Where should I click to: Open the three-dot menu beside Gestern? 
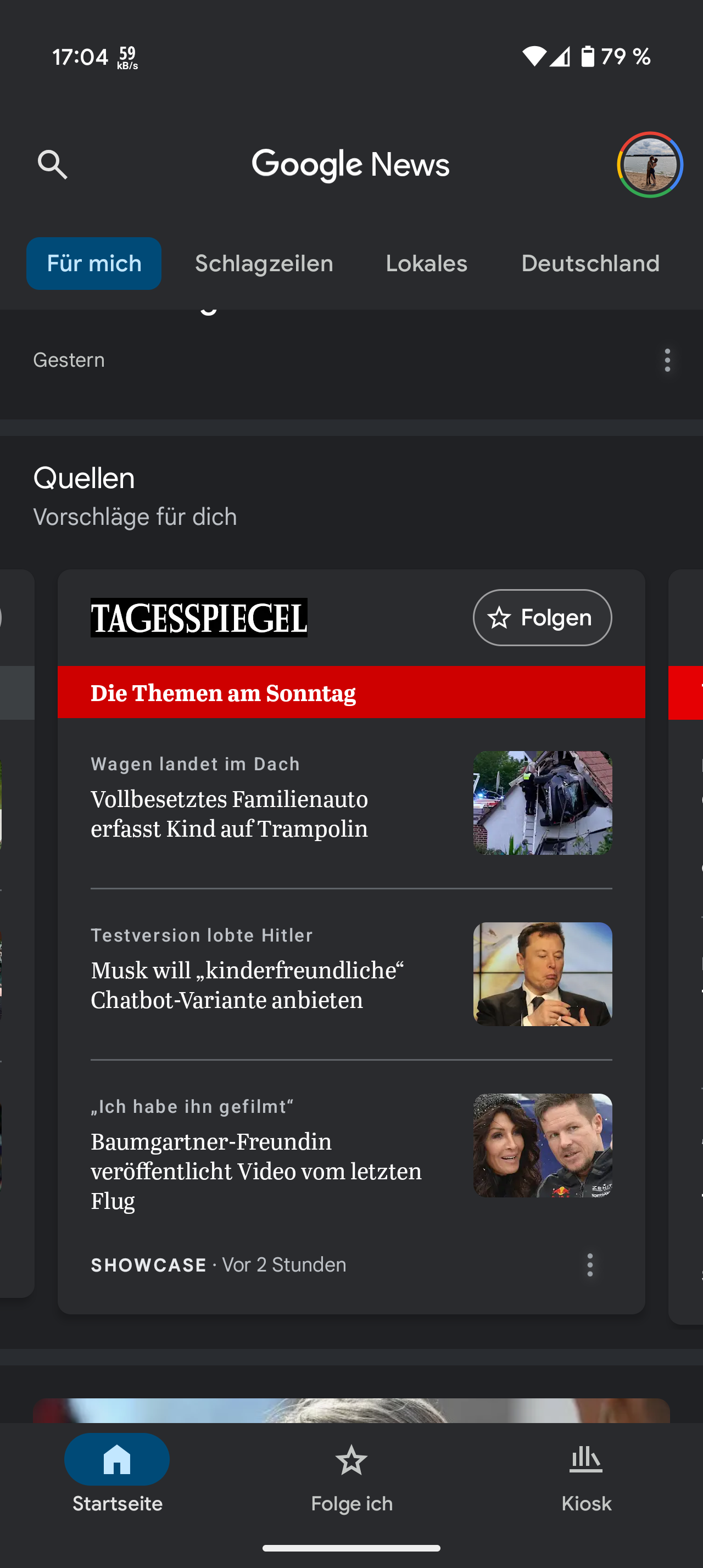667,360
